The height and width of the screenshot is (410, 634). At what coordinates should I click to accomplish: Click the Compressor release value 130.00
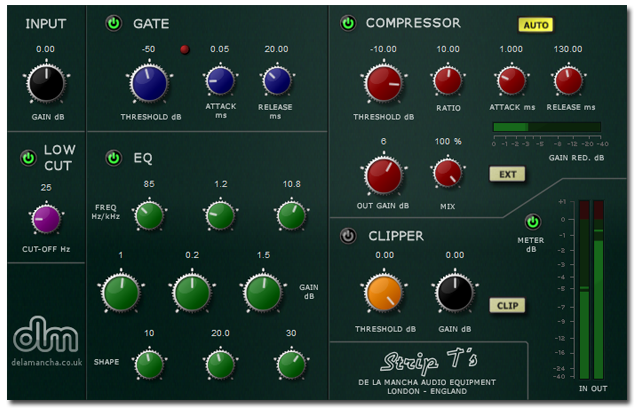click(x=568, y=49)
